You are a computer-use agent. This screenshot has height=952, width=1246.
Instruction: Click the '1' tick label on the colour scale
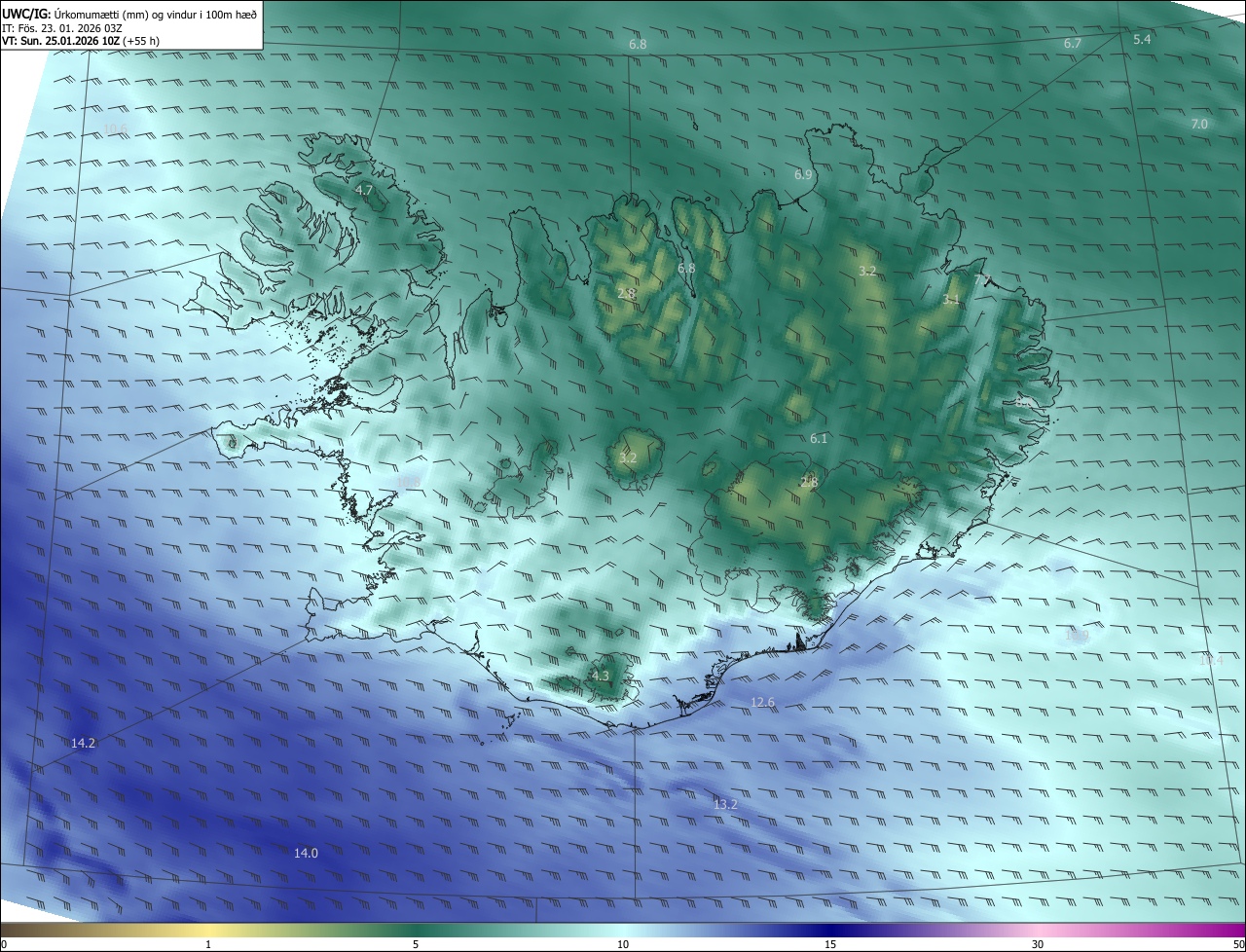(208, 944)
